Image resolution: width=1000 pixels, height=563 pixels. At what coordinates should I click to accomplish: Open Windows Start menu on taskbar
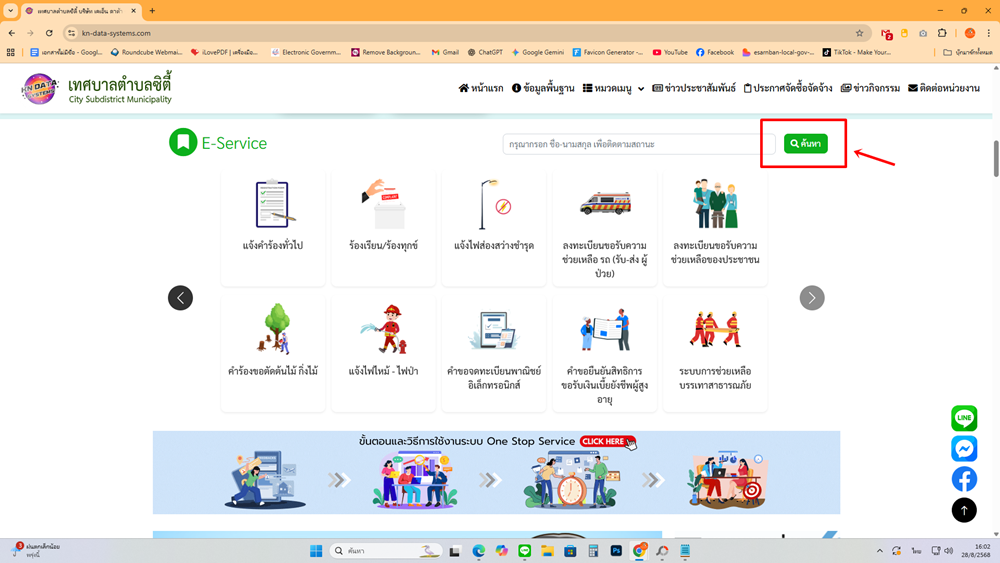(316, 551)
